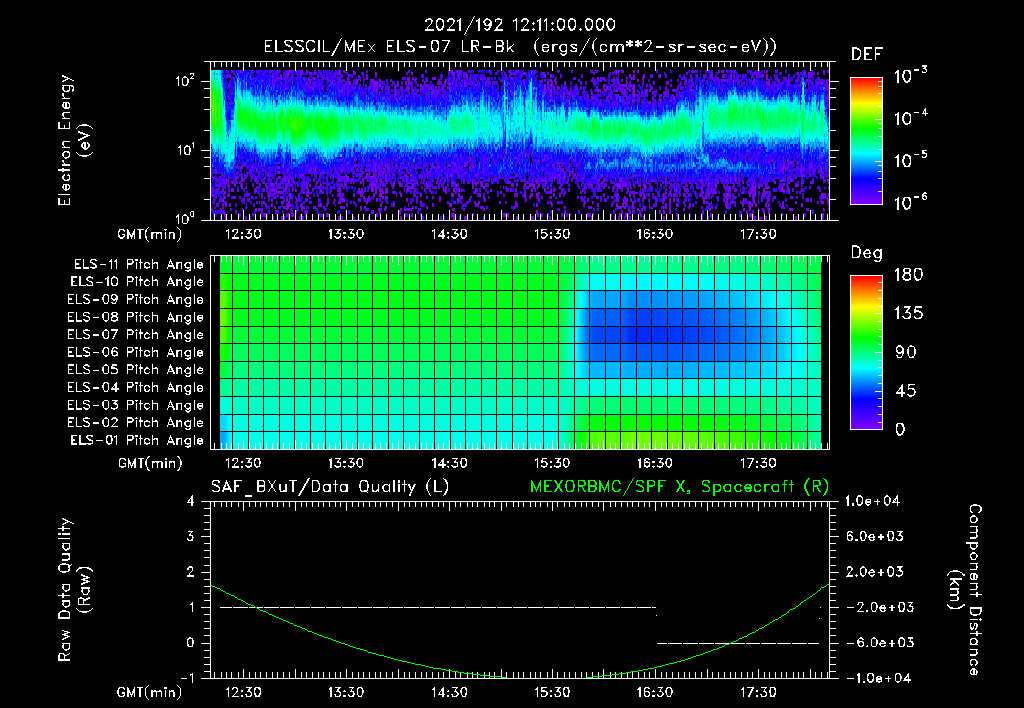The height and width of the screenshot is (708, 1024).
Task: Click the 10^-6 DEF scale value
Action: pyautogui.click(x=910, y=202)
